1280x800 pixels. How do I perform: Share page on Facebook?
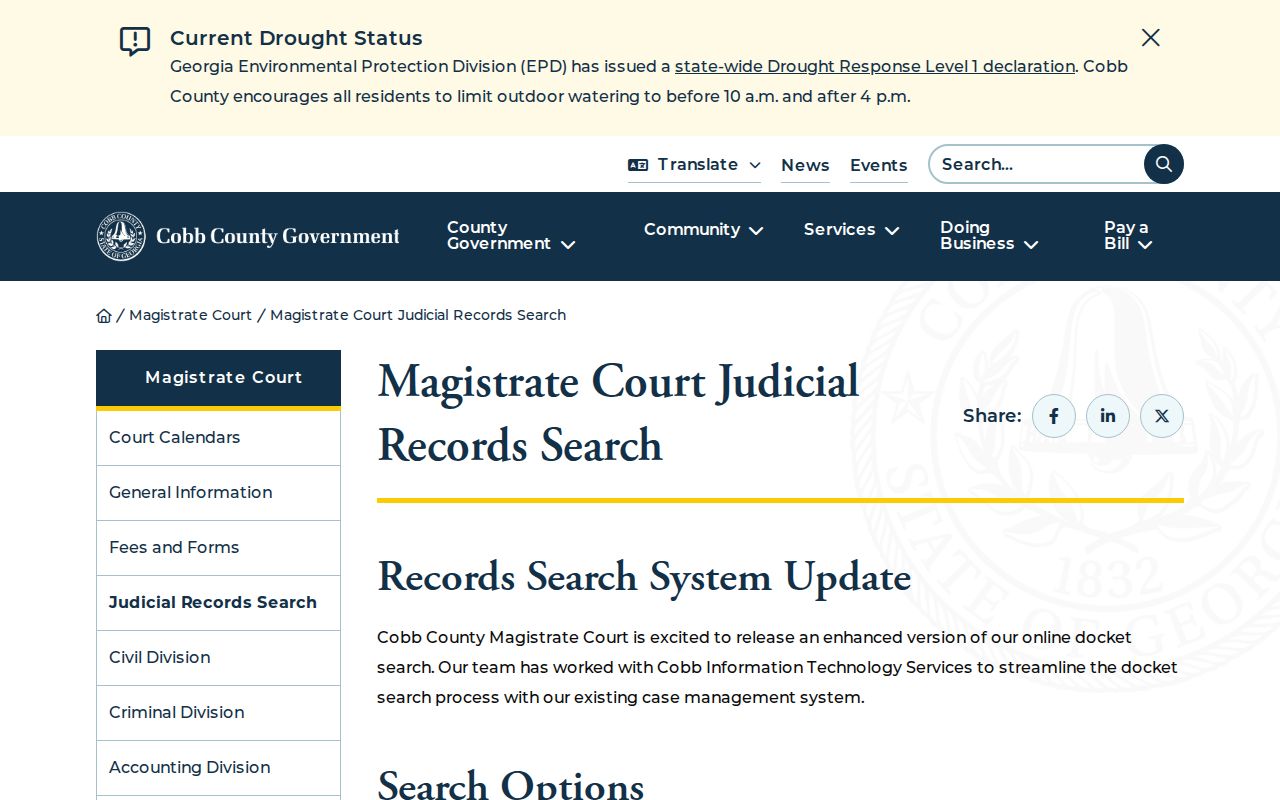coord(1054,416)
